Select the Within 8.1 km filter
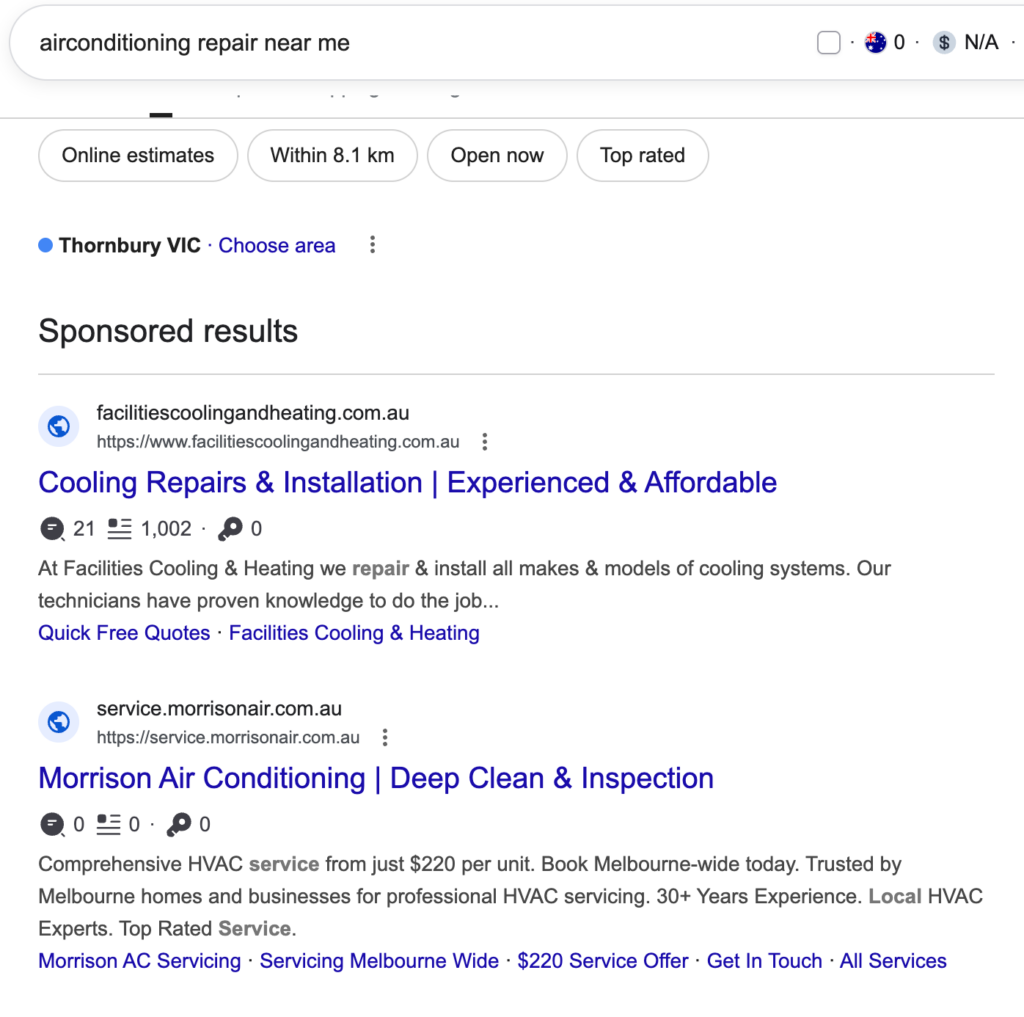Image resolution: width=1024 pixels, height=1017 pixels. coord(332,155)
